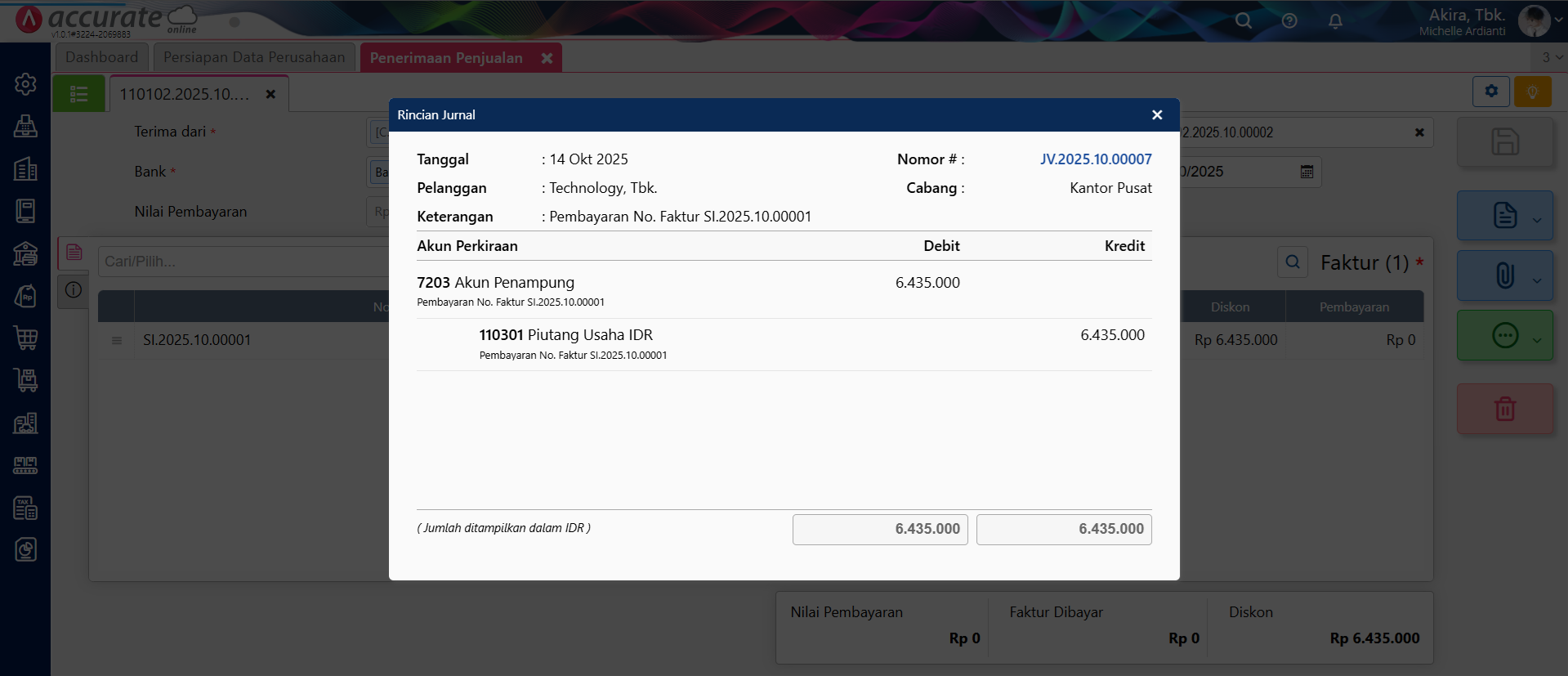
Task: Switch to Persiapan Data Perusahaan tab
Action: pos(254,57)
